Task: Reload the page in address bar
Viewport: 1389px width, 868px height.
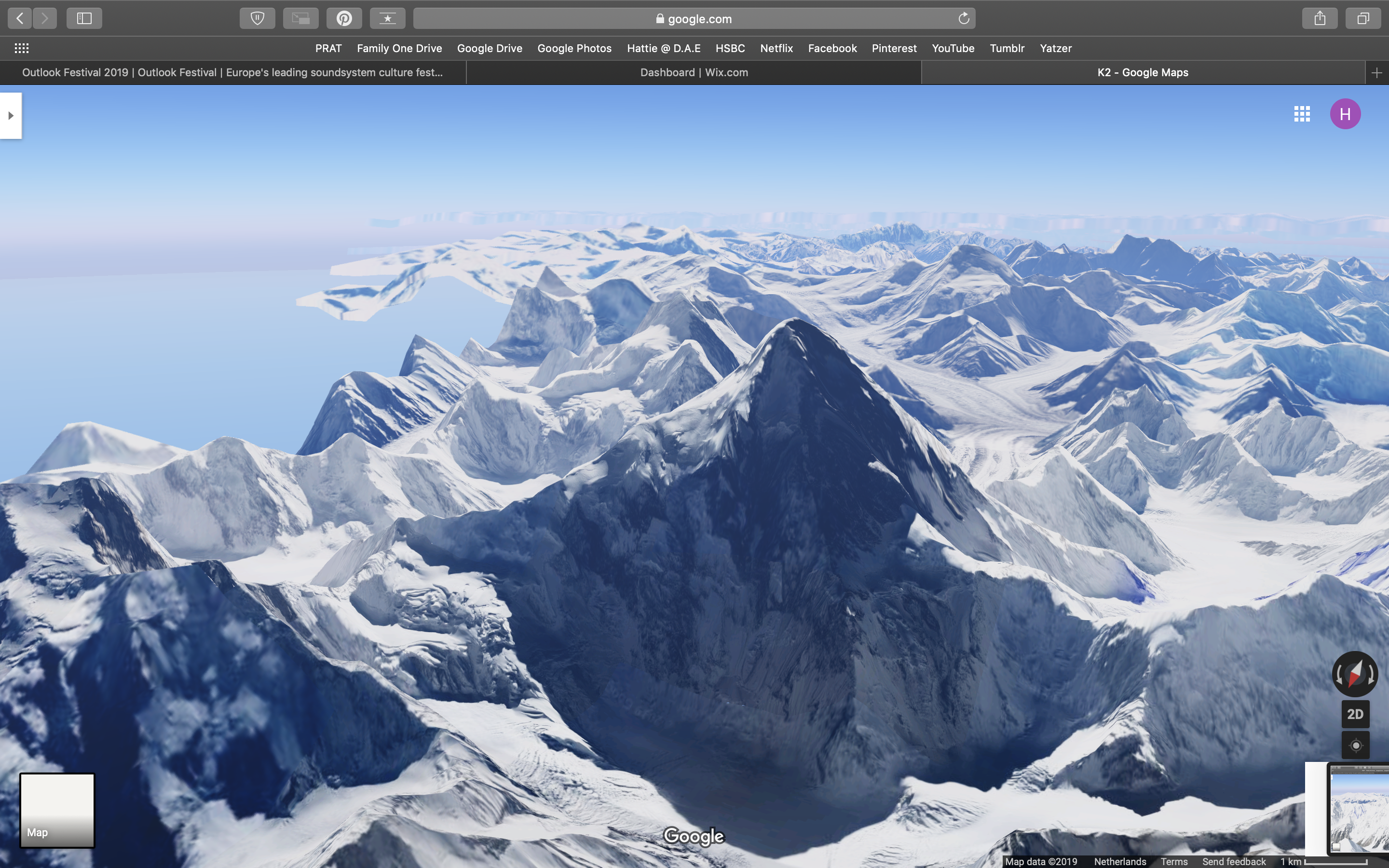Action: click(964, 18)
